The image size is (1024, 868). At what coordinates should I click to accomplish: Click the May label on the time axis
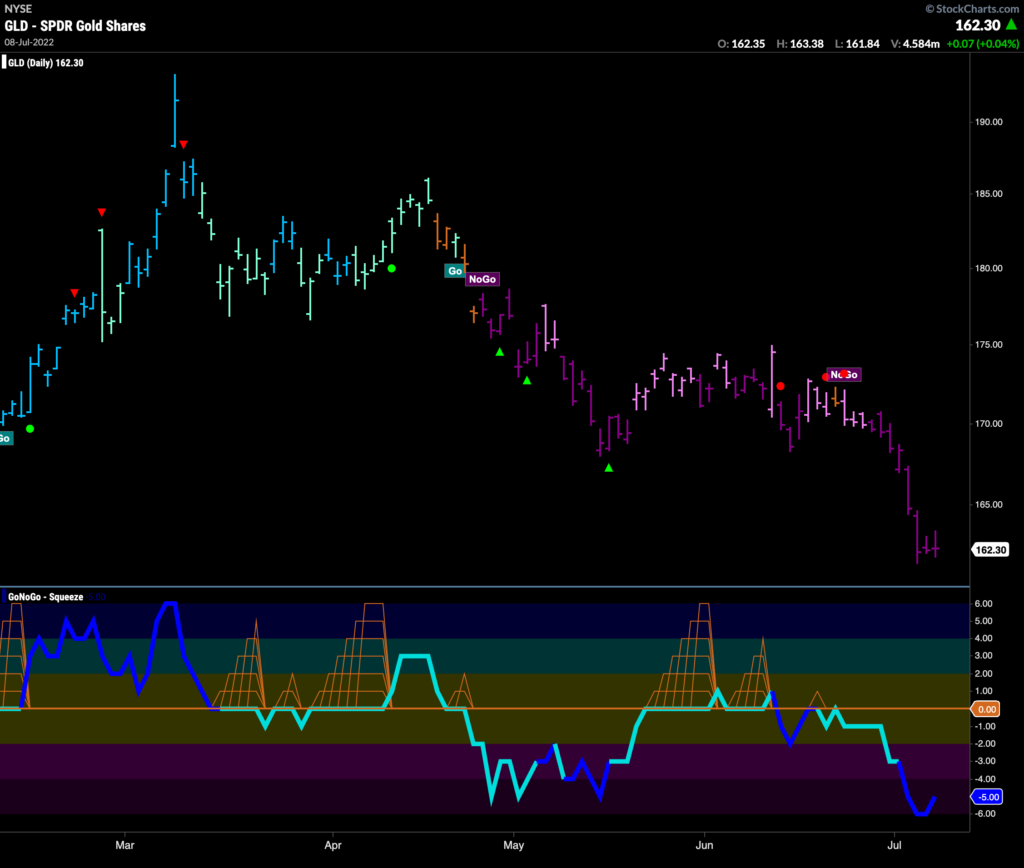513,845
